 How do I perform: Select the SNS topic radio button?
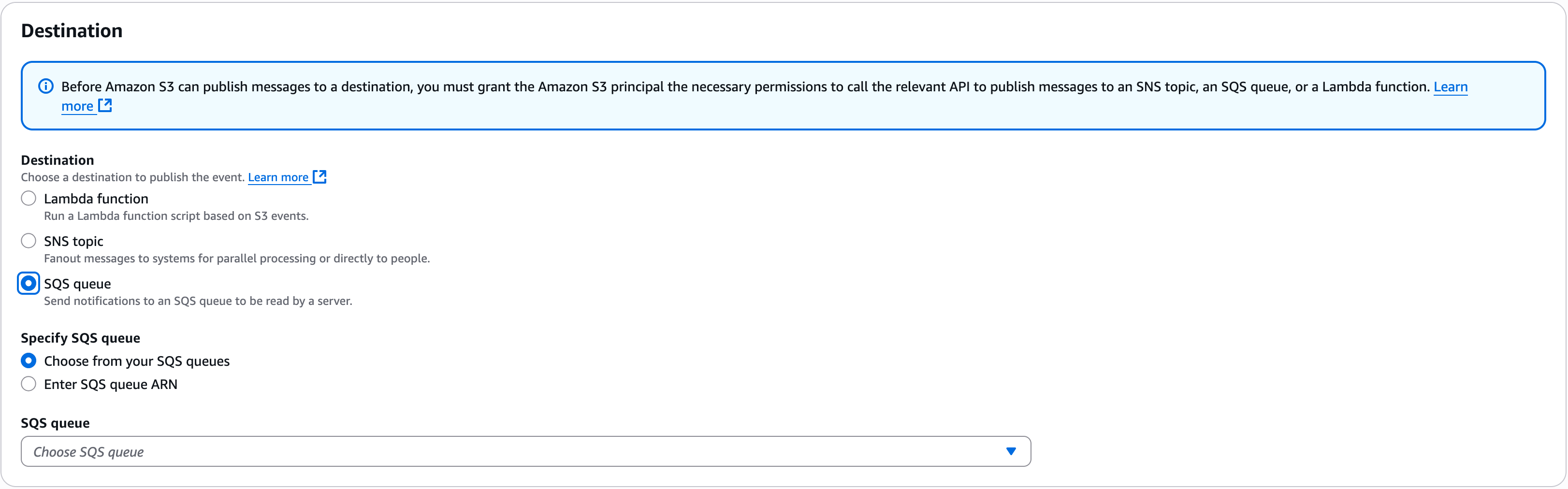click(x=29, y=242)
